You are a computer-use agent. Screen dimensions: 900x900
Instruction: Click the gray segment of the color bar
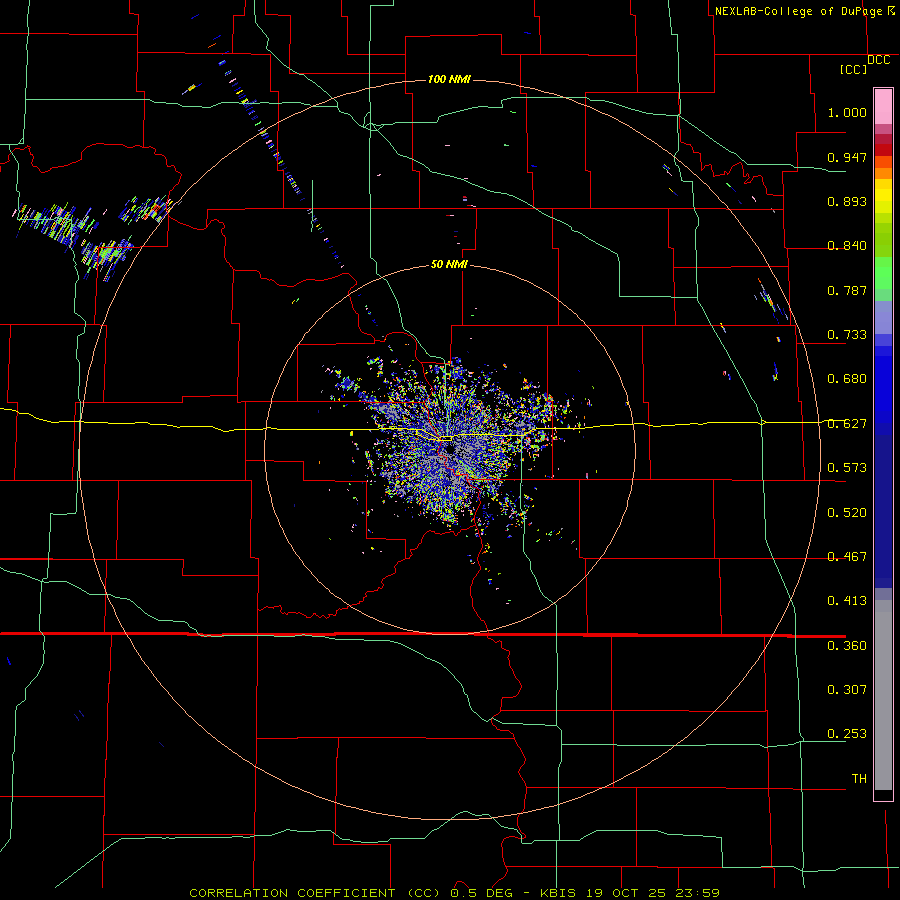point(883,695)
